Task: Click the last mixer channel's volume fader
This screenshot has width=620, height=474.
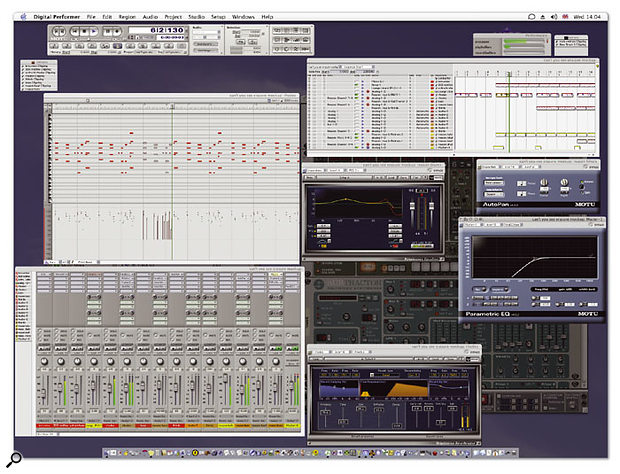Action: pyautogui.click(x=291, y=384)
